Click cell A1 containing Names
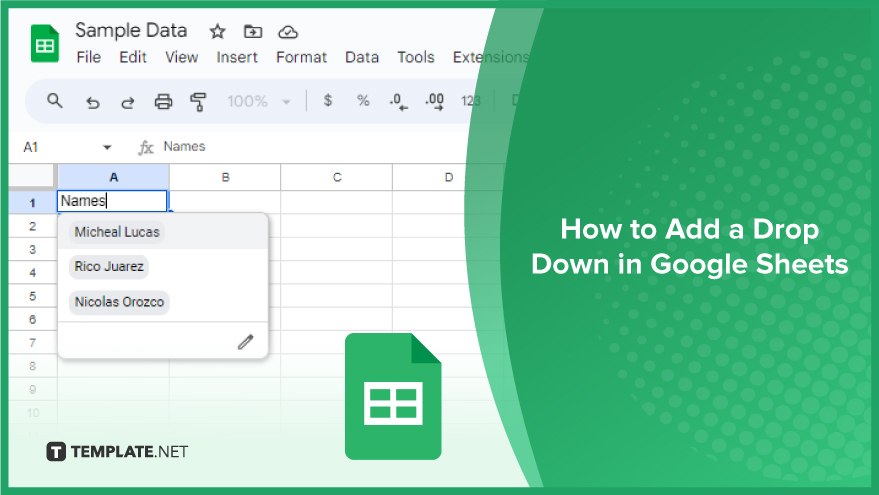 pyautogui.click(x=113, y=201)
